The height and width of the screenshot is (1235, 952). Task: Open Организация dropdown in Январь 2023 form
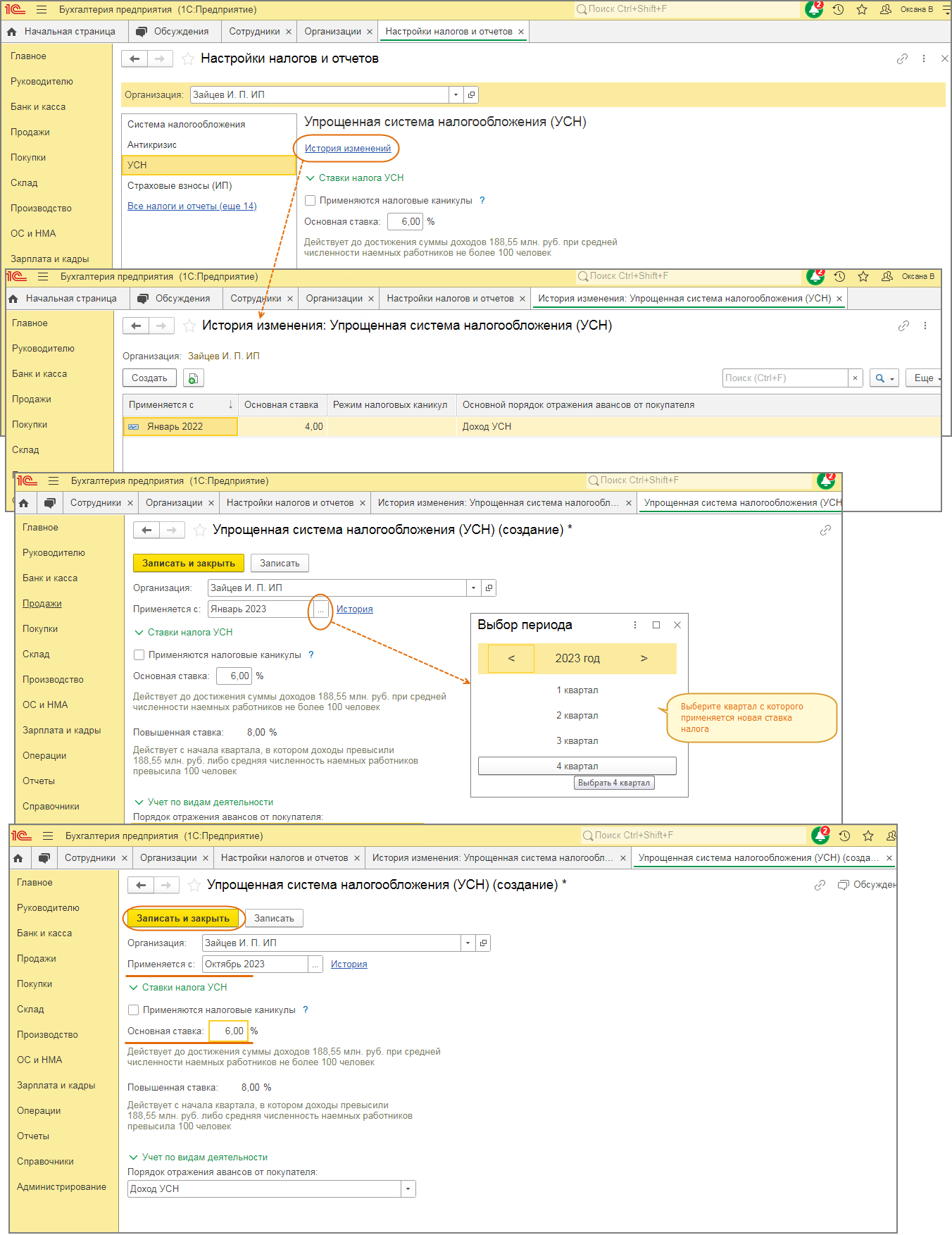click(474, 588)
